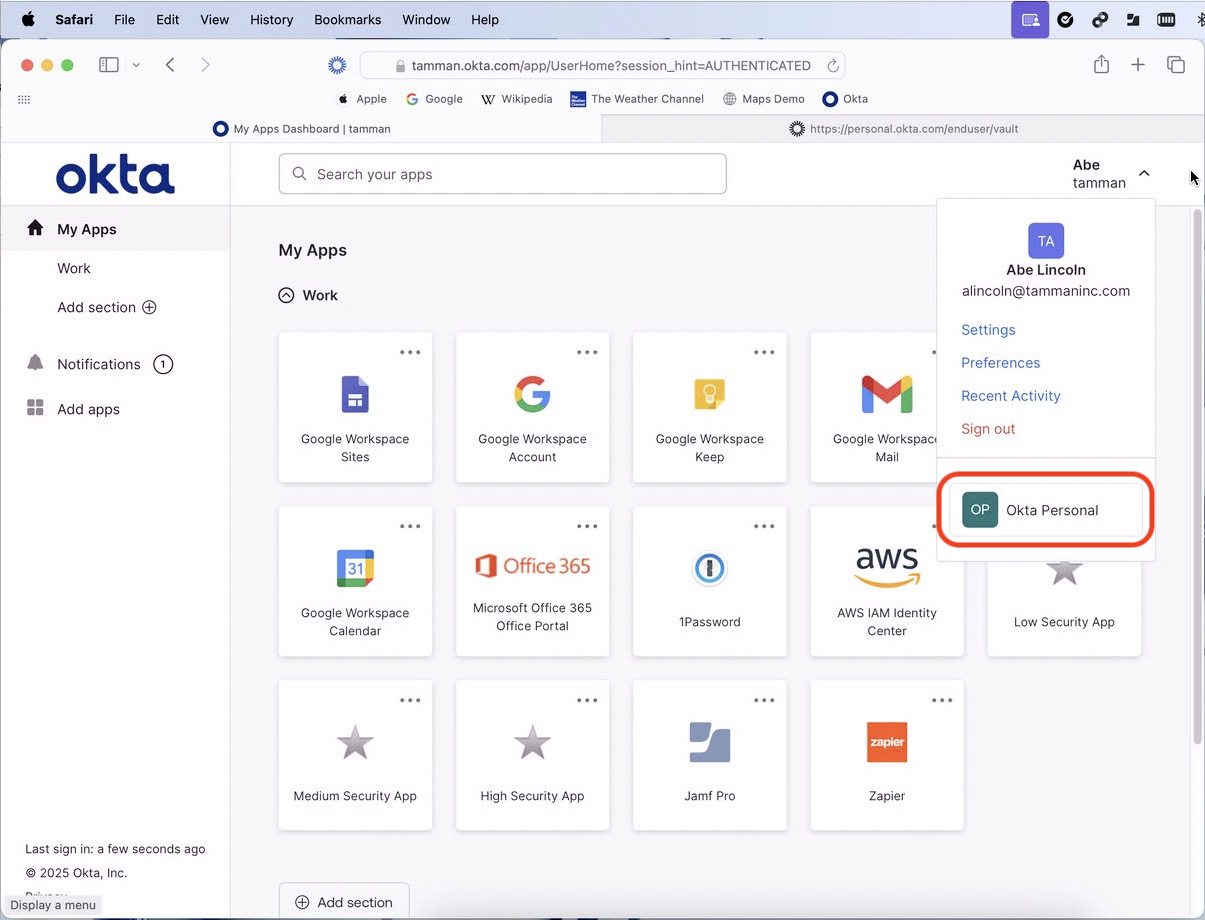The image size is (1205, 920).
Task: Click Safari share icon
Action: coord(1101,65)
